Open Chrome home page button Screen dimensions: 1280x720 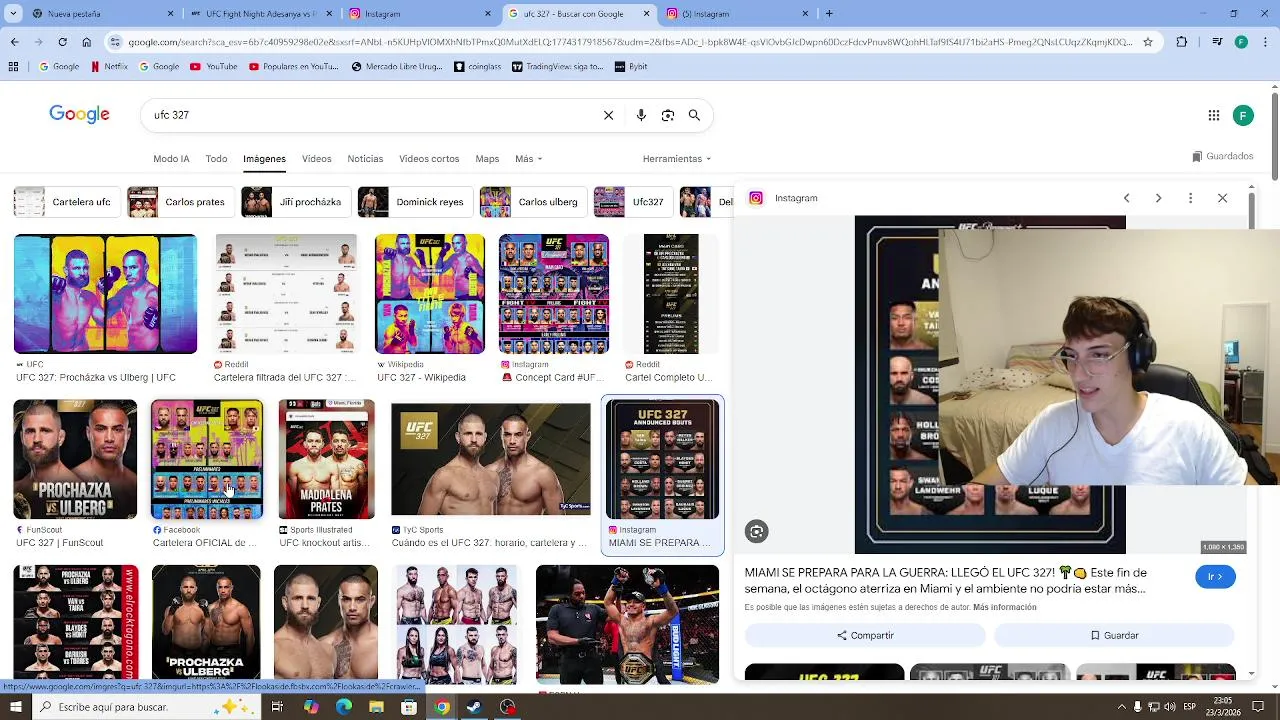click(86, 42)
